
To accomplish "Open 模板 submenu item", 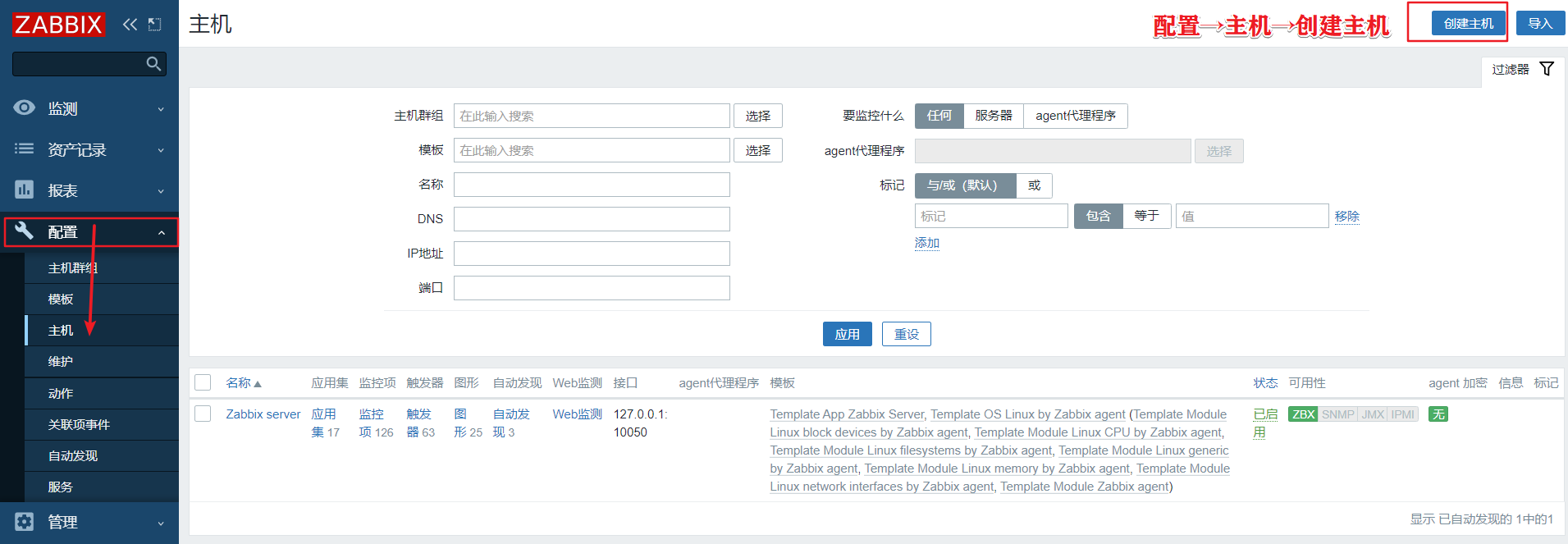I will (x=102, y=299).
